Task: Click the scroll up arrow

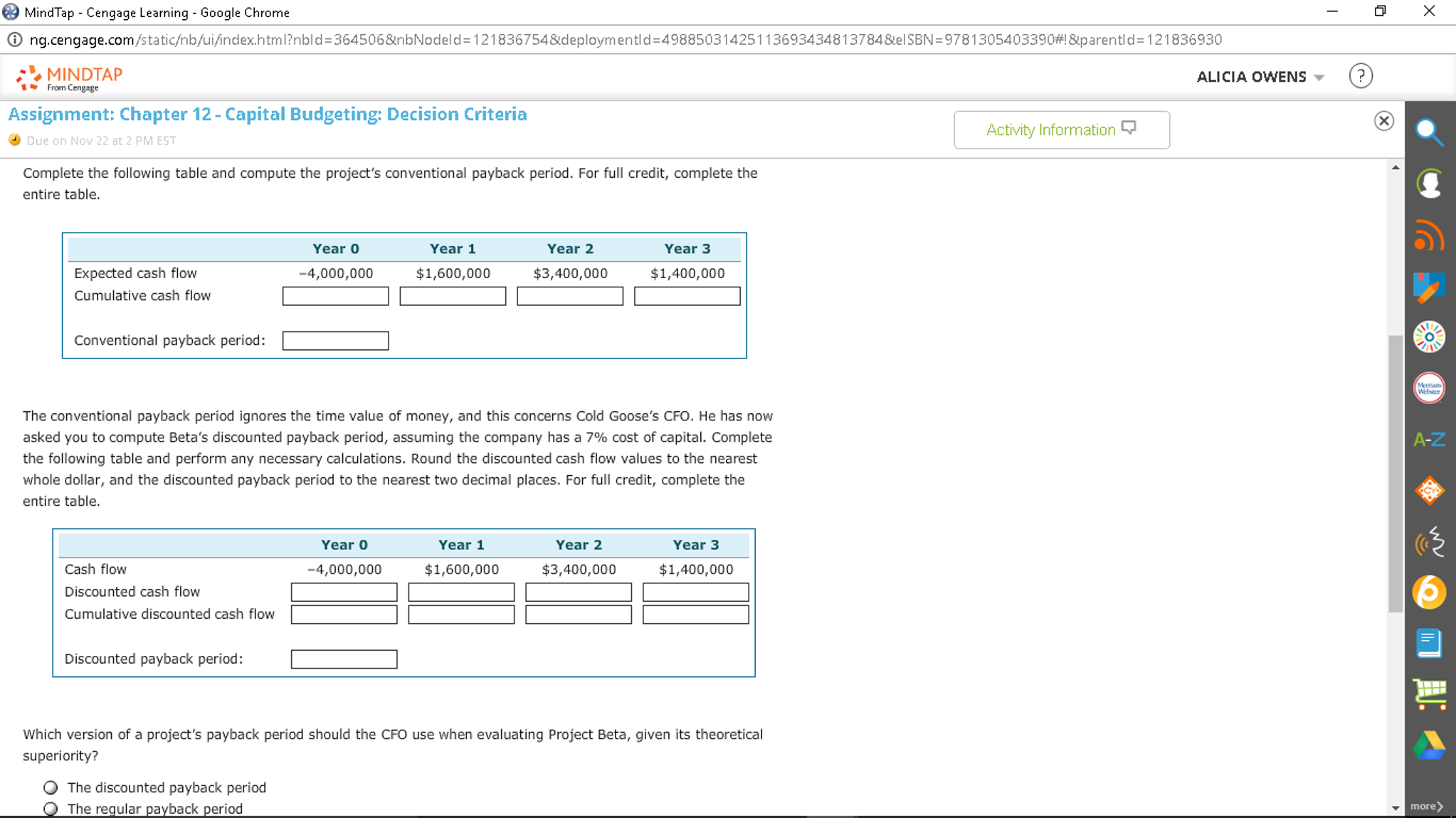Action: click(x=1395, y=168)
